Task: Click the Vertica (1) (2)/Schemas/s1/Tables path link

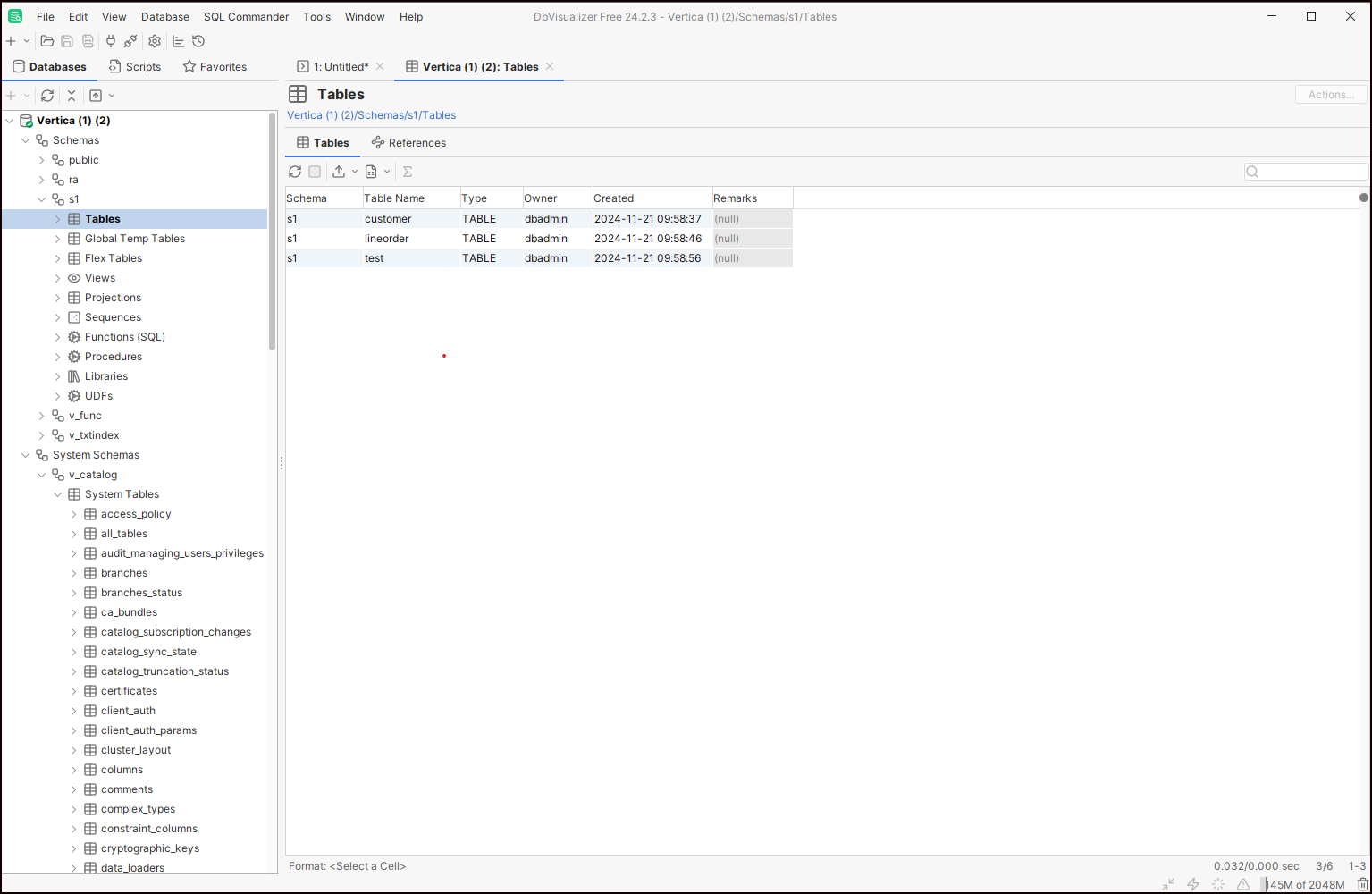Action: click(371, 115)
